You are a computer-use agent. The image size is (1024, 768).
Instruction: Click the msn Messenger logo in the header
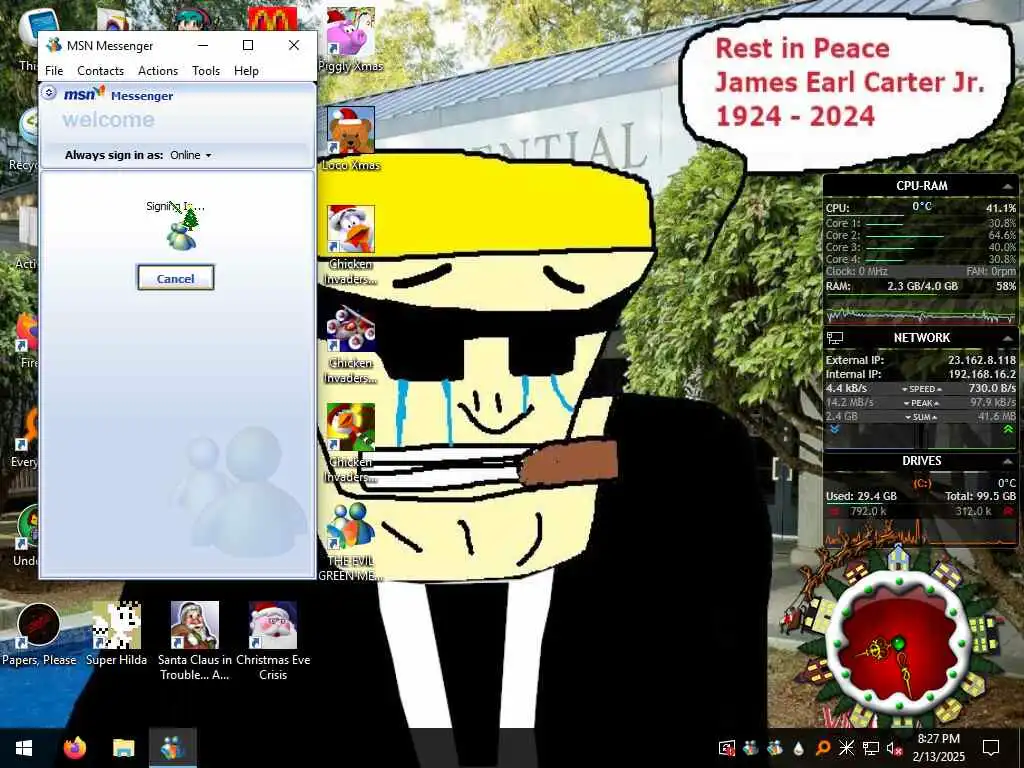click(119, 95)
